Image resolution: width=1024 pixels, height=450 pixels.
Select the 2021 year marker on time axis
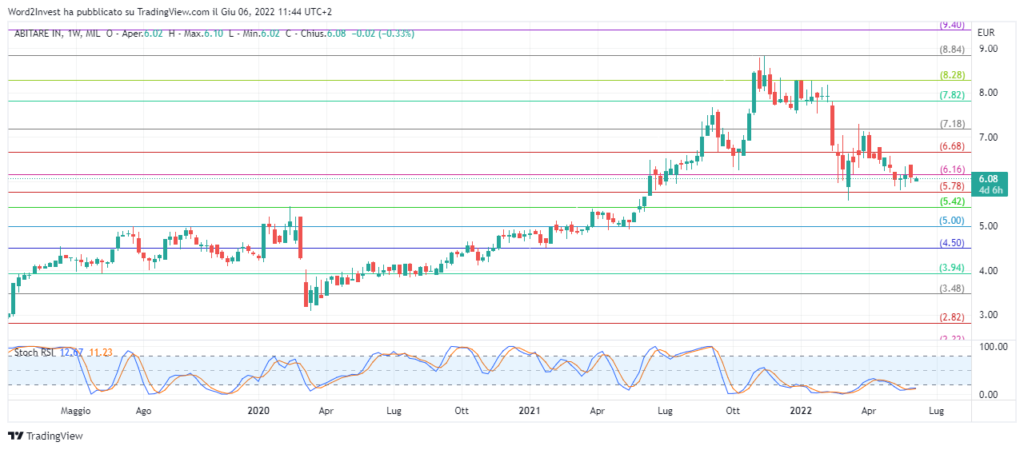click(x=529, y=411)
